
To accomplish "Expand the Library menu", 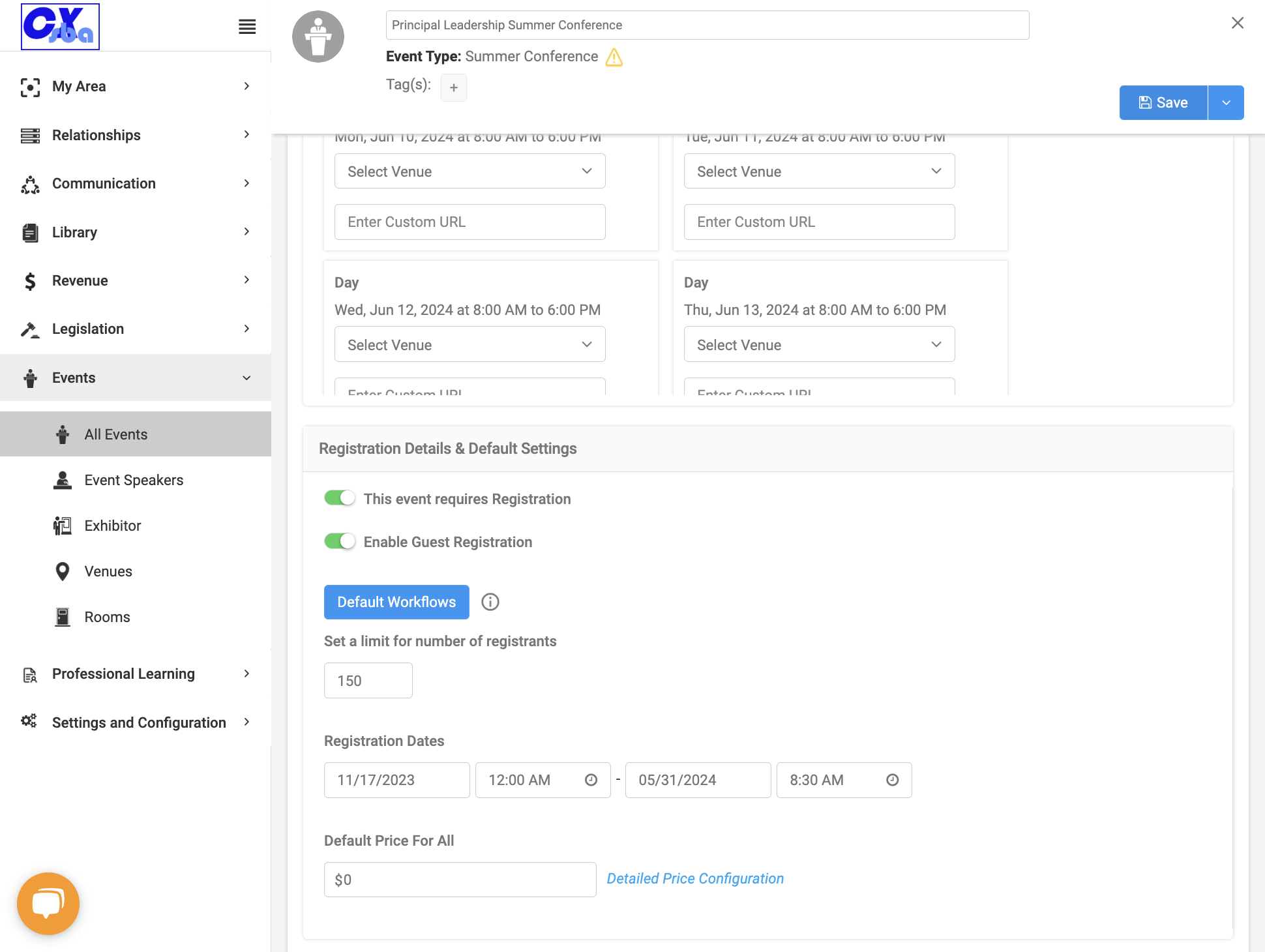I will [x=136, y=232].
